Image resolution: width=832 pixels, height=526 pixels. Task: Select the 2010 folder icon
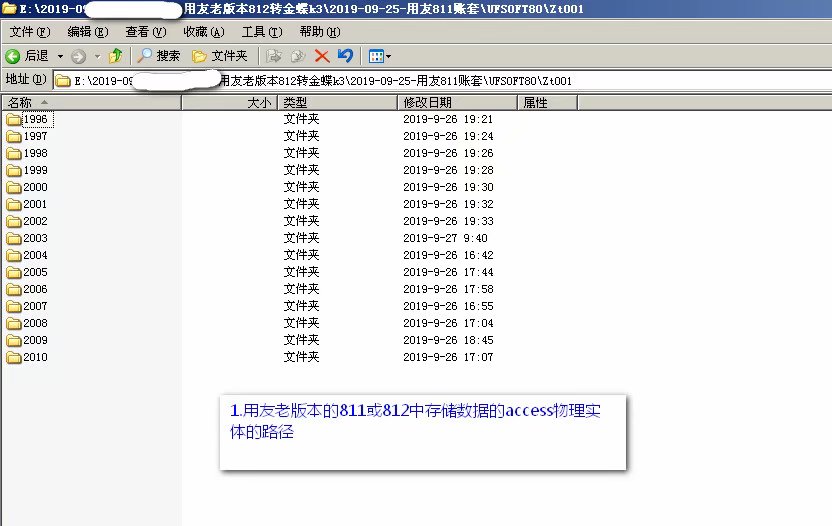pyautogui.click(x=14, y=357)
